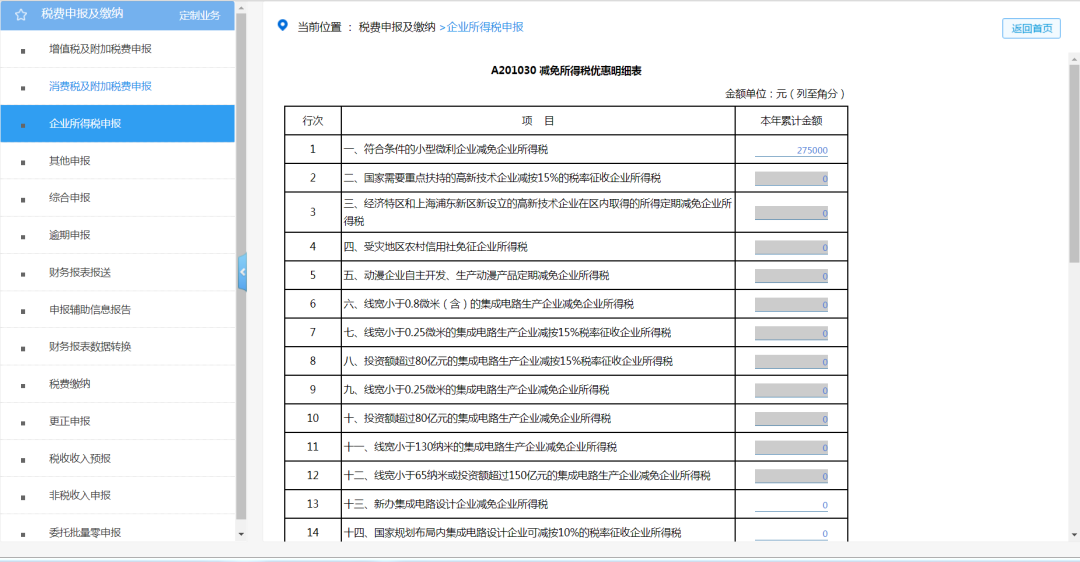Click the row 1 amount field showing 275000
Screen dimensions: 1080x562
(791, 150)
